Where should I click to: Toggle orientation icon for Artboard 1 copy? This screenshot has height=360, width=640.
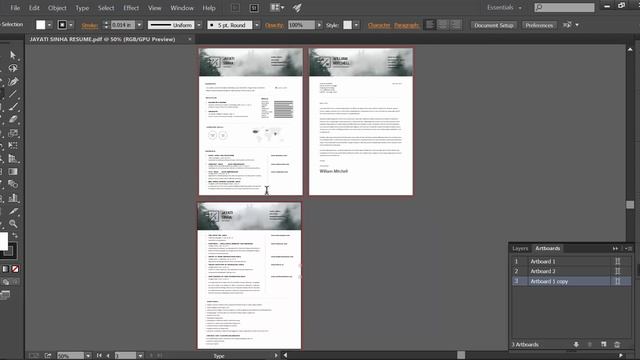click(x=618, y=281)
